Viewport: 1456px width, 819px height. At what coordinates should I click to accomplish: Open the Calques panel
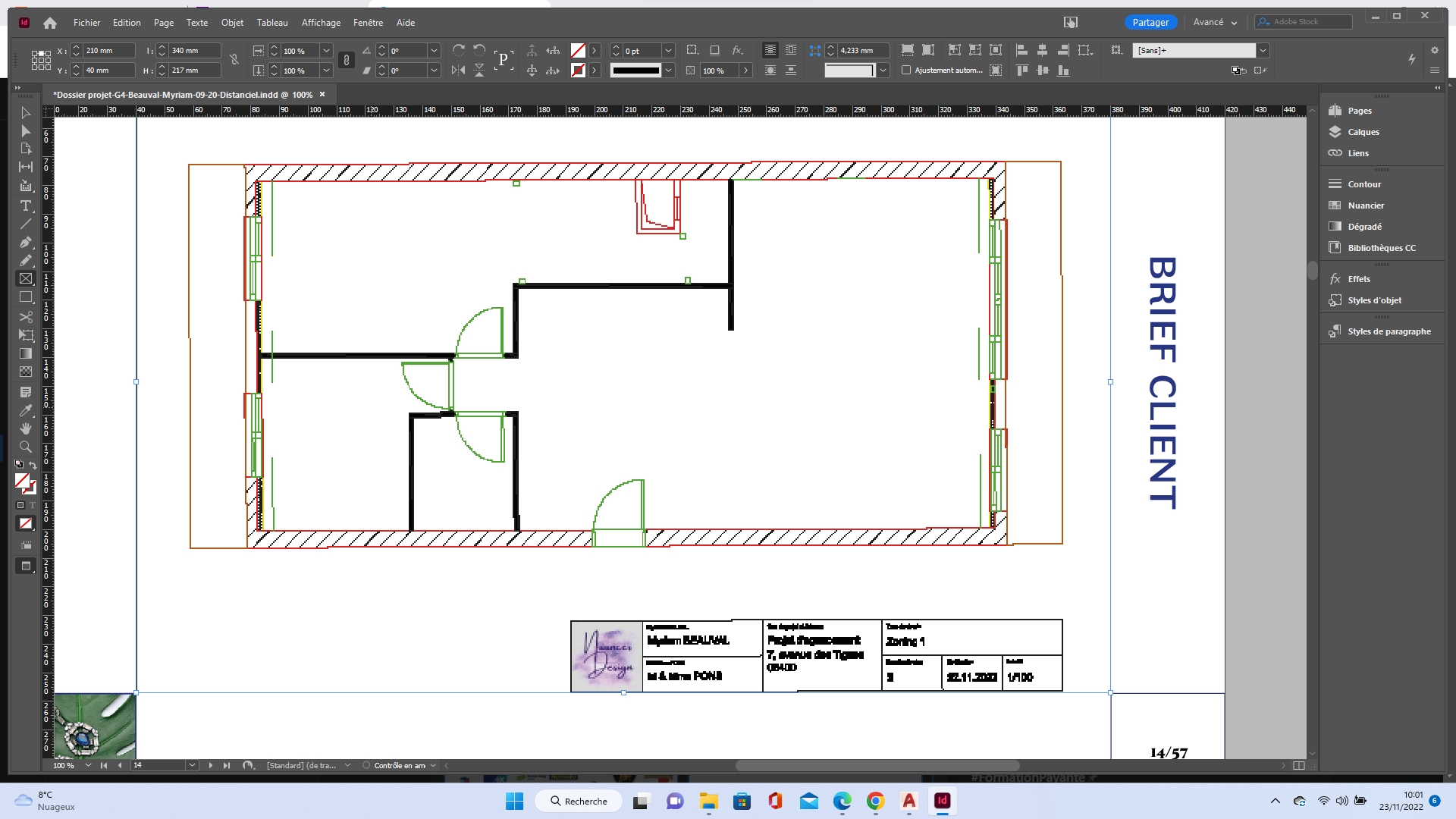click(1363, 132)
